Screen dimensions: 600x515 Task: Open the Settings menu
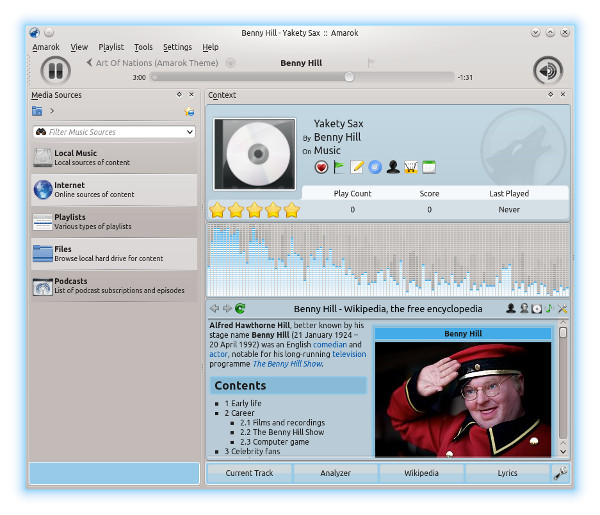178,47
